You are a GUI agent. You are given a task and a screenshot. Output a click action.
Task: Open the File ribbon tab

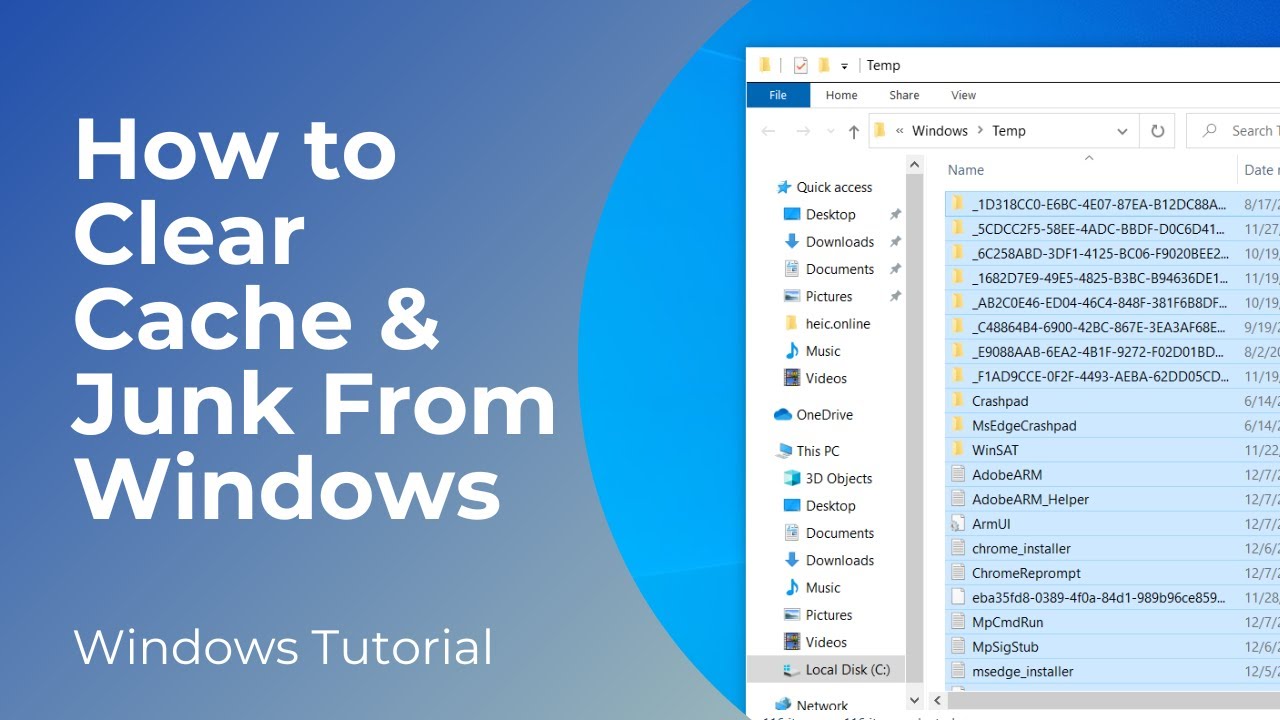778,95
